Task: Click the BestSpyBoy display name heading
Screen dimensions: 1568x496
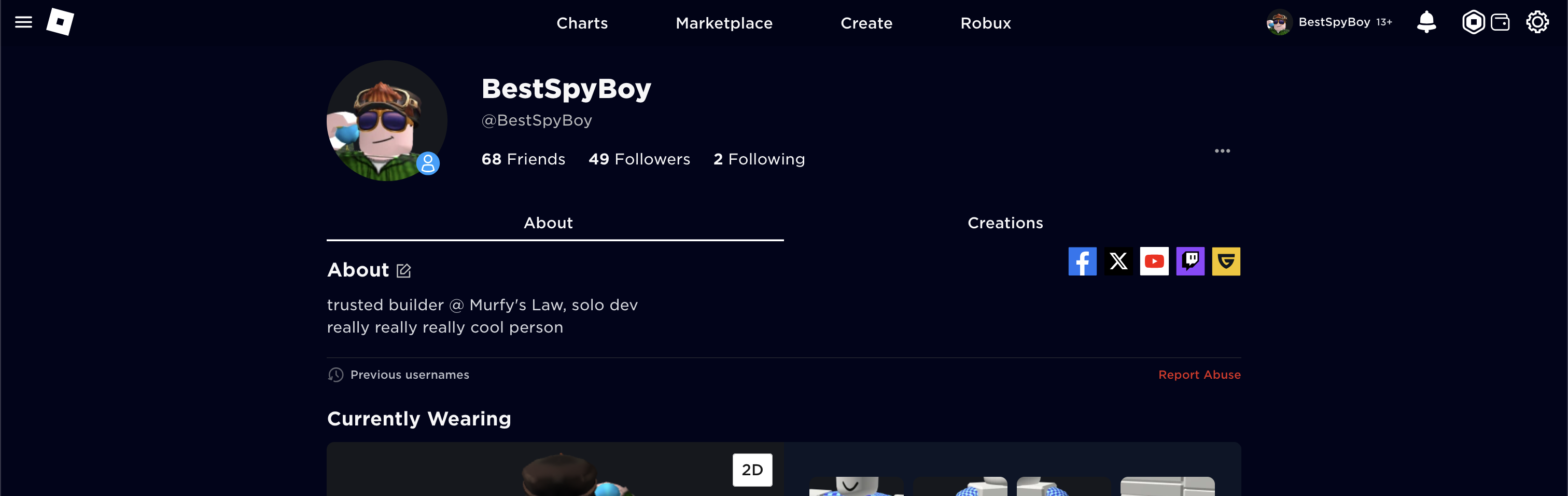Action: [x=566, y=88]
